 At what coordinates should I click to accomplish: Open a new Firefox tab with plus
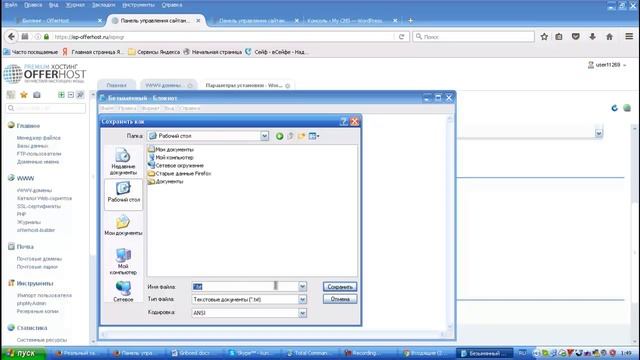pos(410,20)
